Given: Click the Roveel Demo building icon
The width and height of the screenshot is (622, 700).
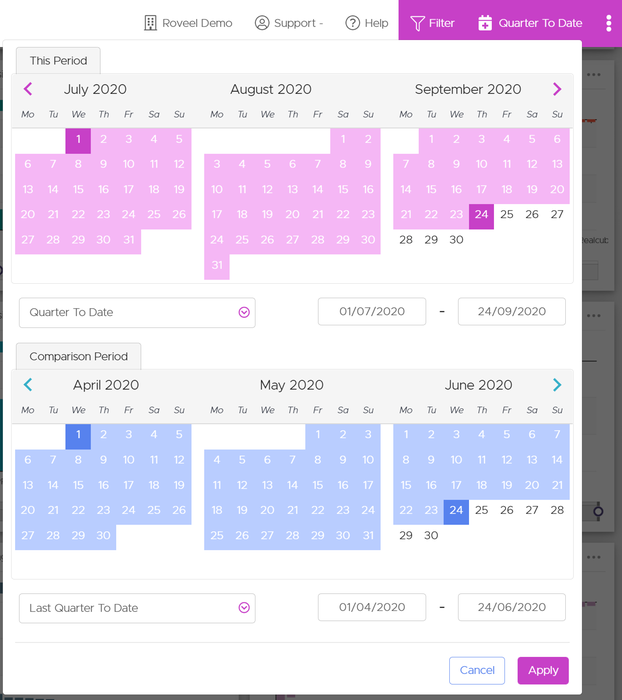Looking at the screenshot, I should click(x=151, y=23).
